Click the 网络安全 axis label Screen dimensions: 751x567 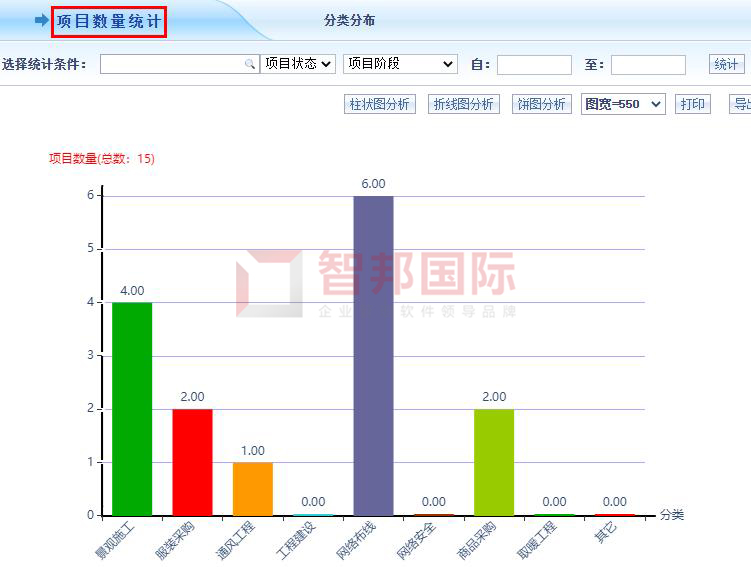(x=416, y=541)
